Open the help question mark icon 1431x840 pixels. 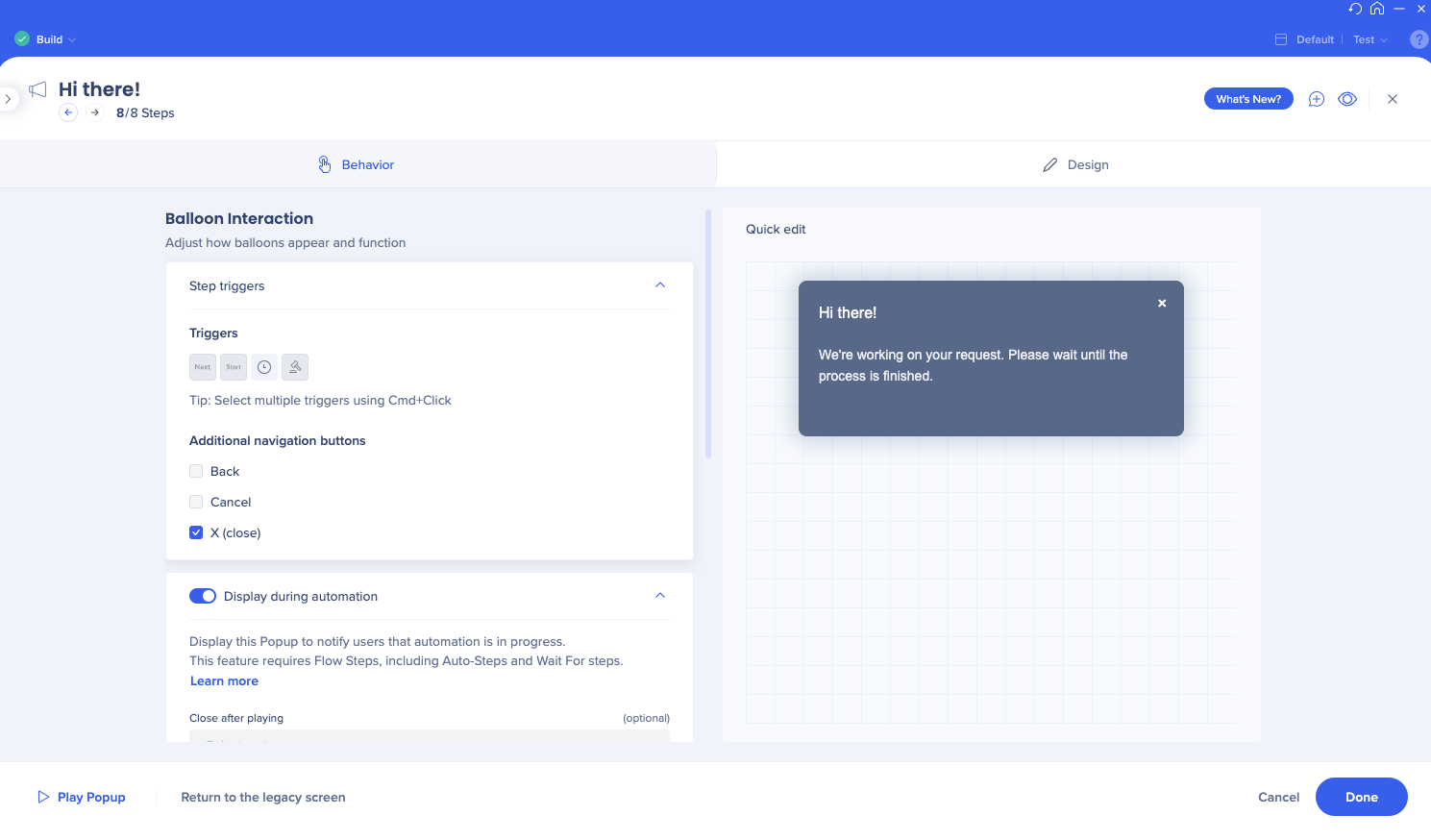pos(1419,39)
